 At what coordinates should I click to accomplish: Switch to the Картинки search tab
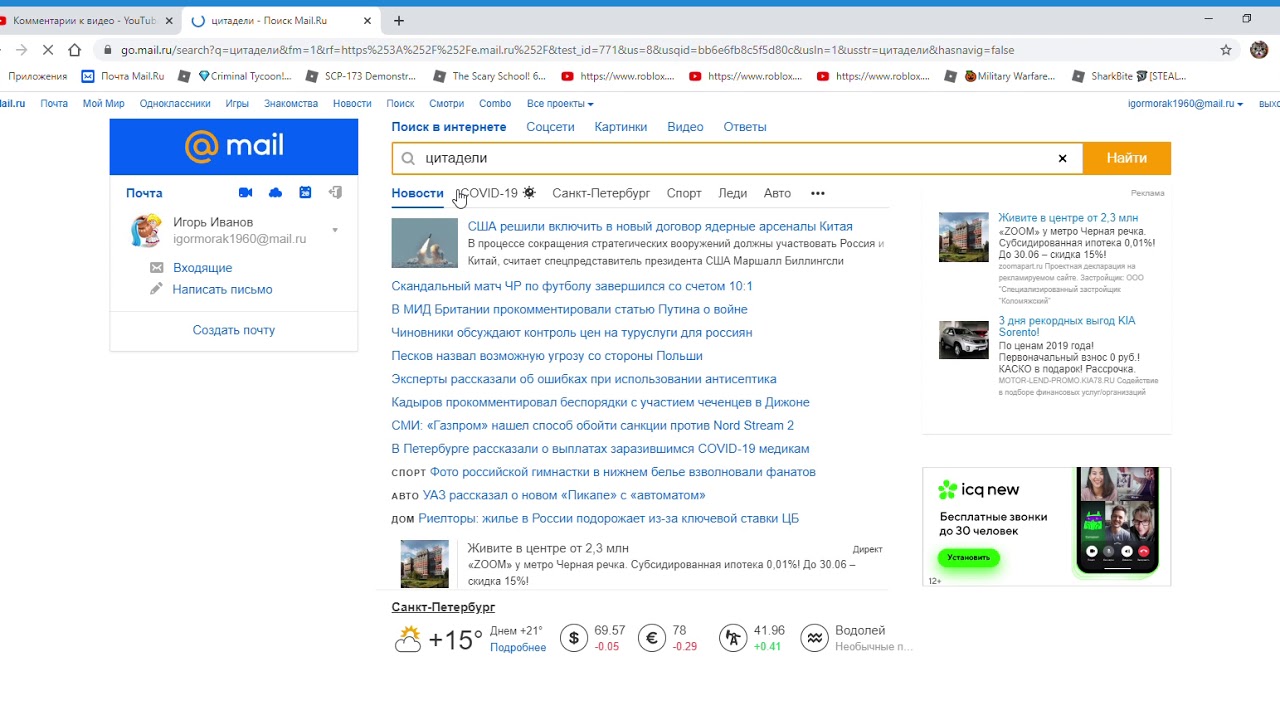(x=621, y=127)
